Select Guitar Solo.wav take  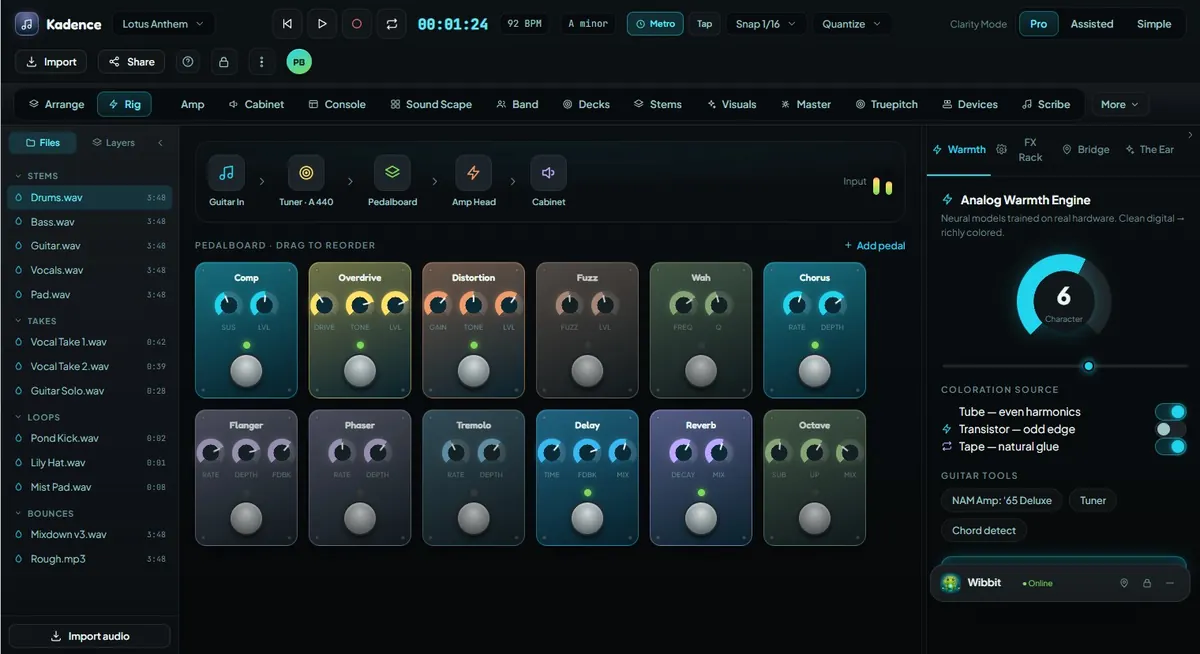pos(90,391)
